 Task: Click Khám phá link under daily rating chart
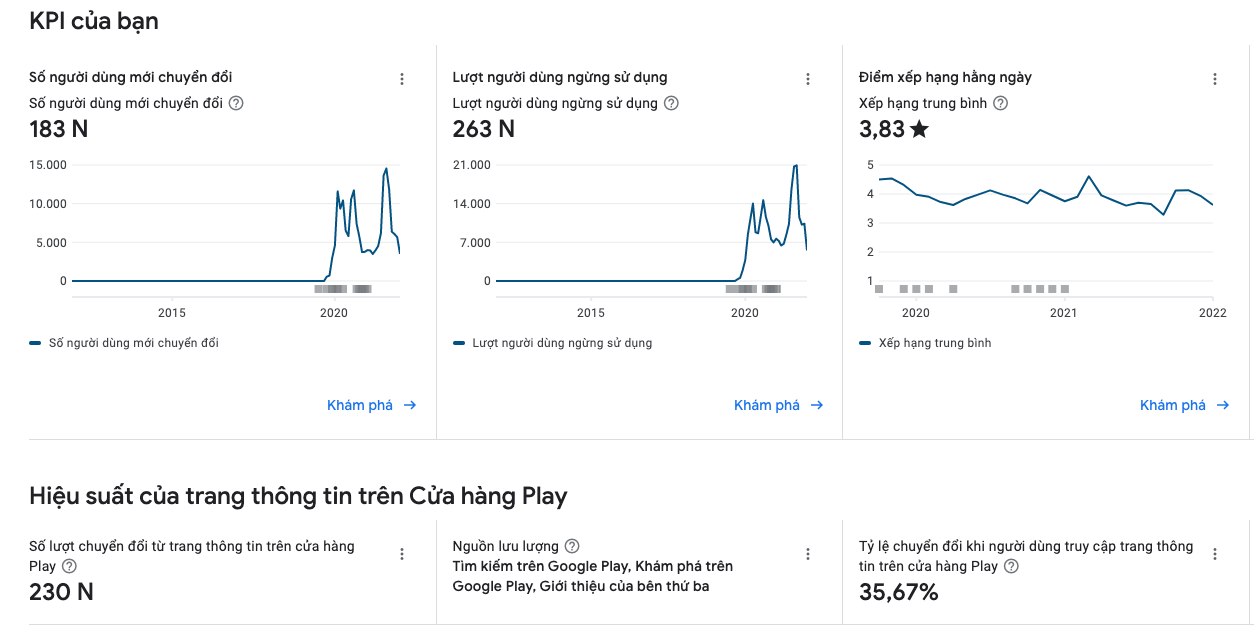pyautogui.click(x=1184, y=405)
